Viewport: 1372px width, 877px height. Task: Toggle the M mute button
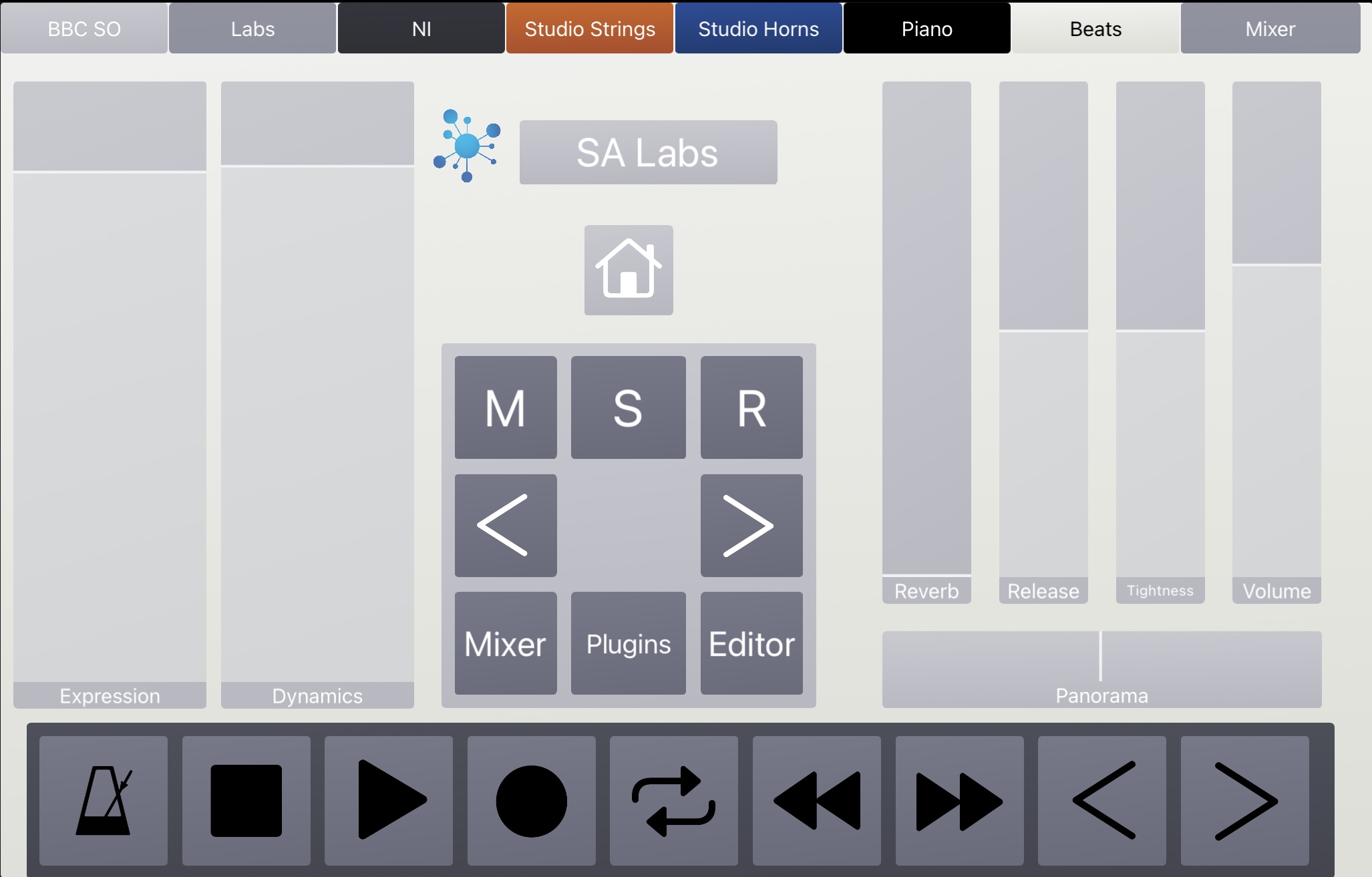(x=506, y=407)
